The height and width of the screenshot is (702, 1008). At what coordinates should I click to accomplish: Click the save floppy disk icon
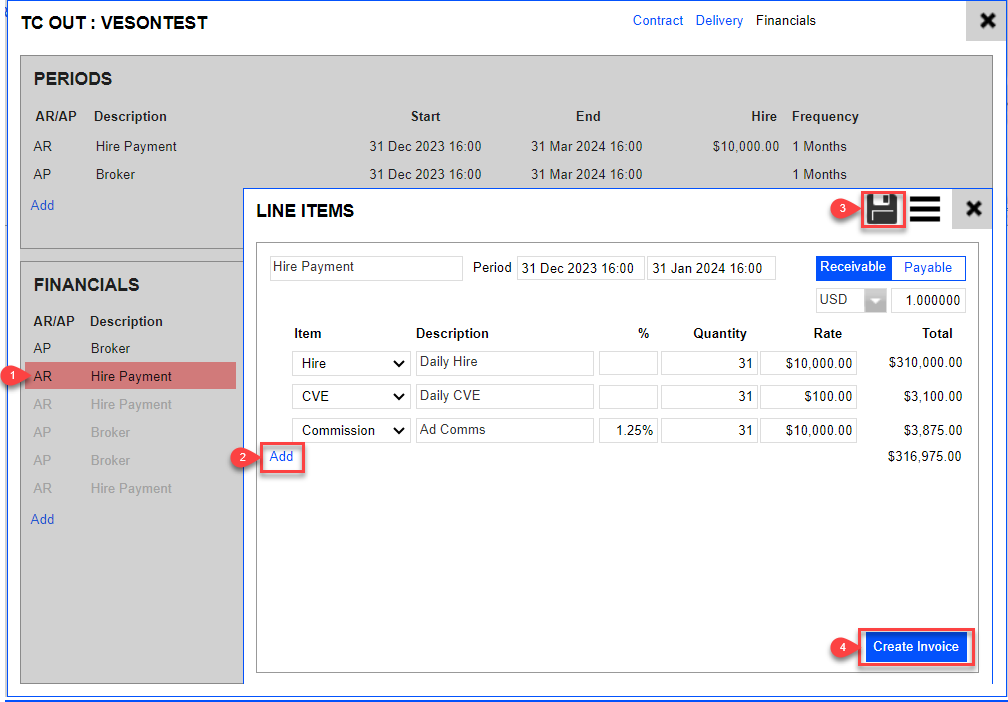click(x=882, y=209)
